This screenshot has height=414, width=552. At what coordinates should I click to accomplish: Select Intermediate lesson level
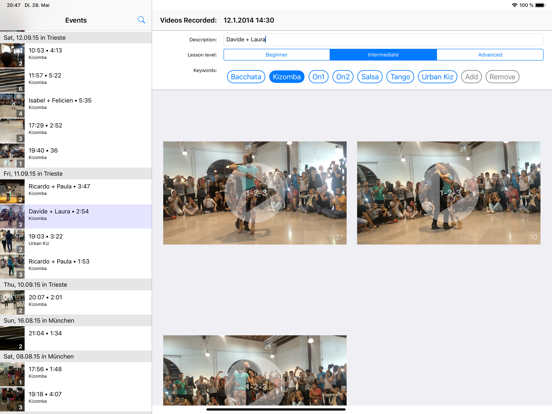coord(383,55)
